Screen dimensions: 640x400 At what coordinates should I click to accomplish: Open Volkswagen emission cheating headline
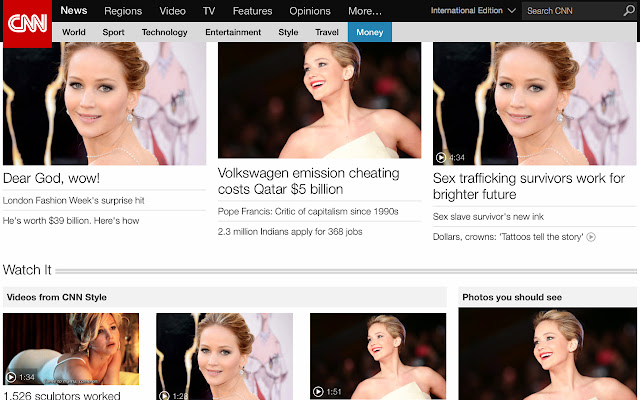309,181
